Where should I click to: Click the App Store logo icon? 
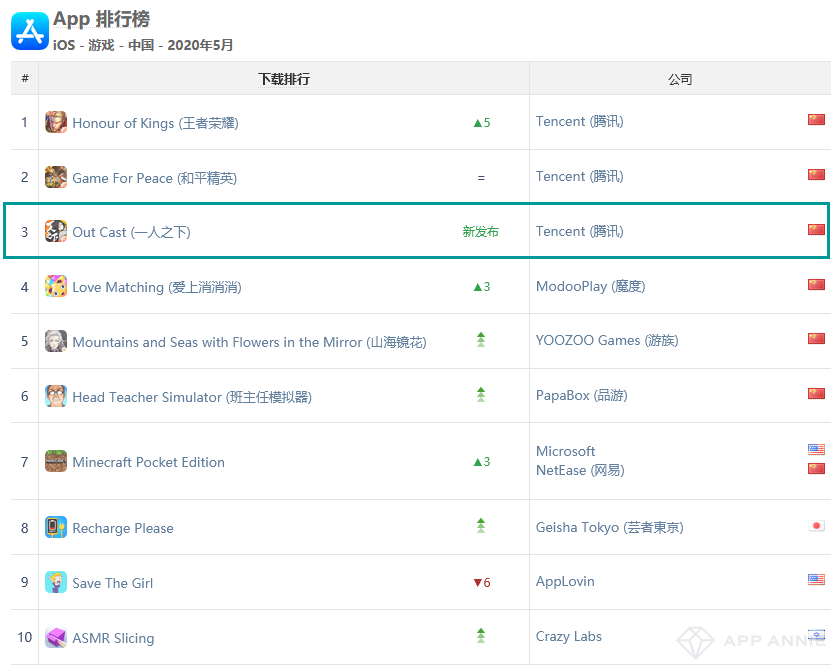30,31
